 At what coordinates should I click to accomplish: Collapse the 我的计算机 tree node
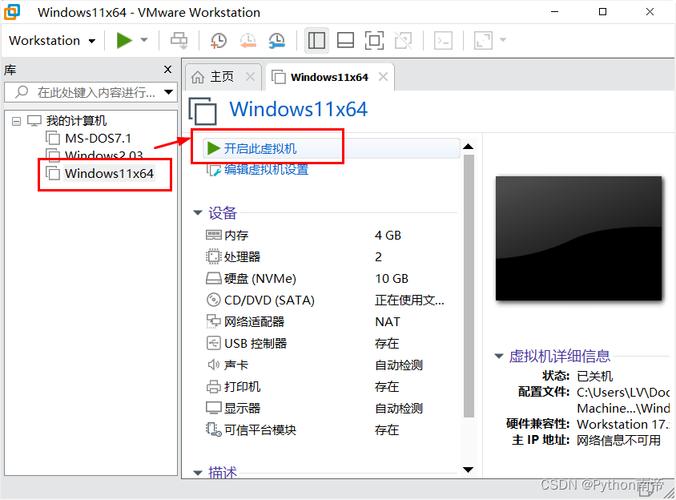tap(16, 121)
